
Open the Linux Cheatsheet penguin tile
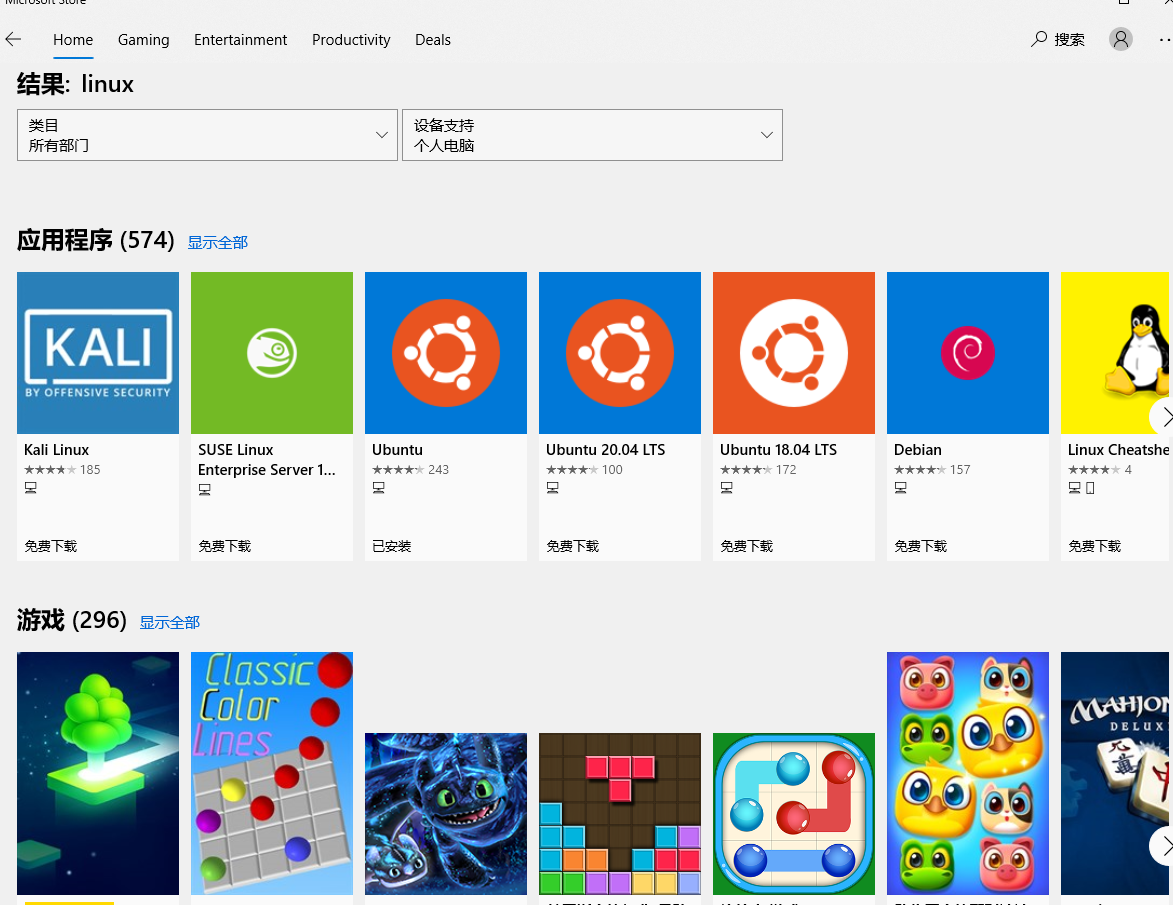(x=1115, y=353)
